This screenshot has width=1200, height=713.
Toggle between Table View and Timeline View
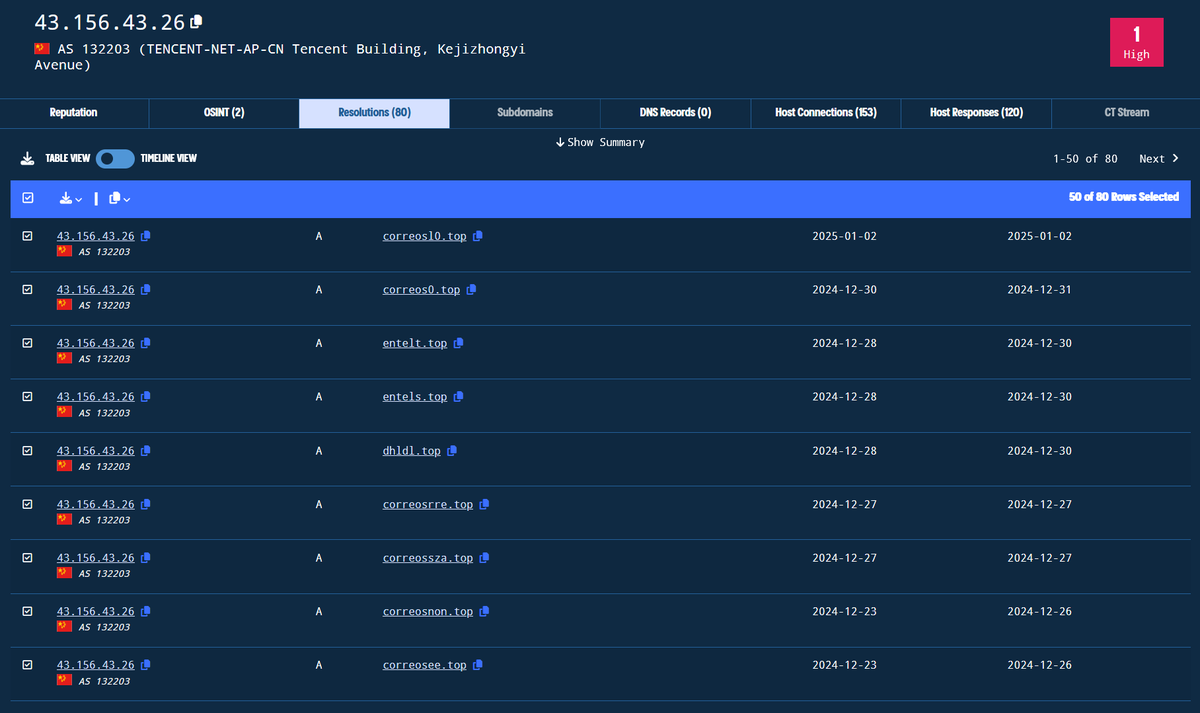pyautogui.click(x=115, y=158)
